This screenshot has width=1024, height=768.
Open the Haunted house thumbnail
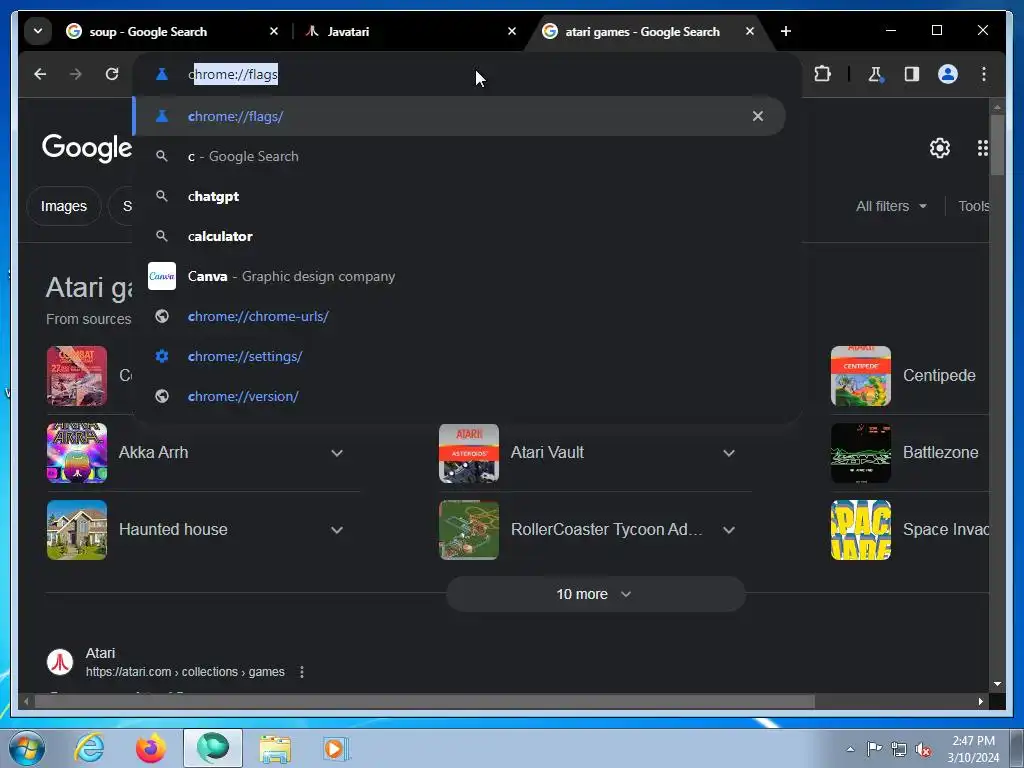coord(76,530)
